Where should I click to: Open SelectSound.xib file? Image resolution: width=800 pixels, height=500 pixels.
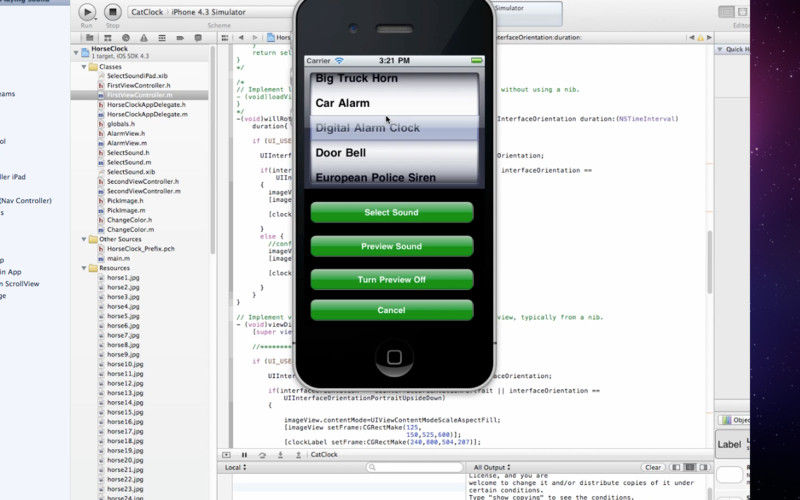pyautogui.click(x=131, y=172)
